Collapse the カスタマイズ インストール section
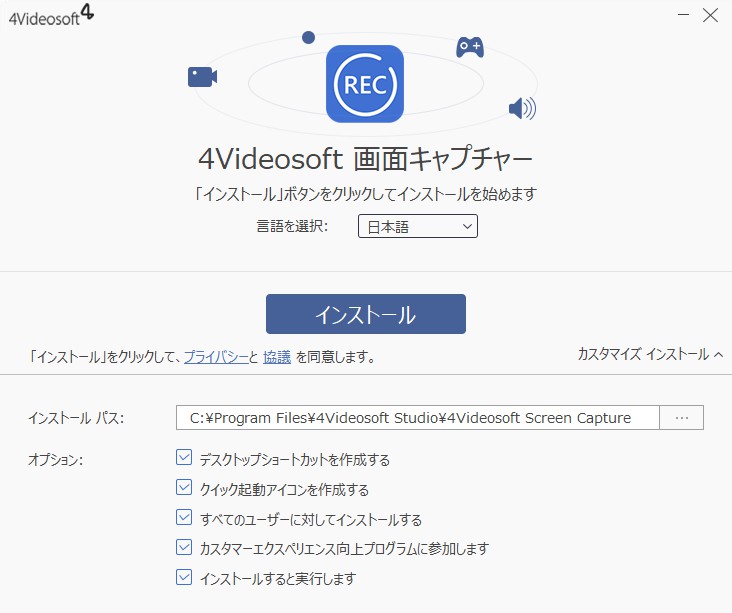 [x=650, y=354]
